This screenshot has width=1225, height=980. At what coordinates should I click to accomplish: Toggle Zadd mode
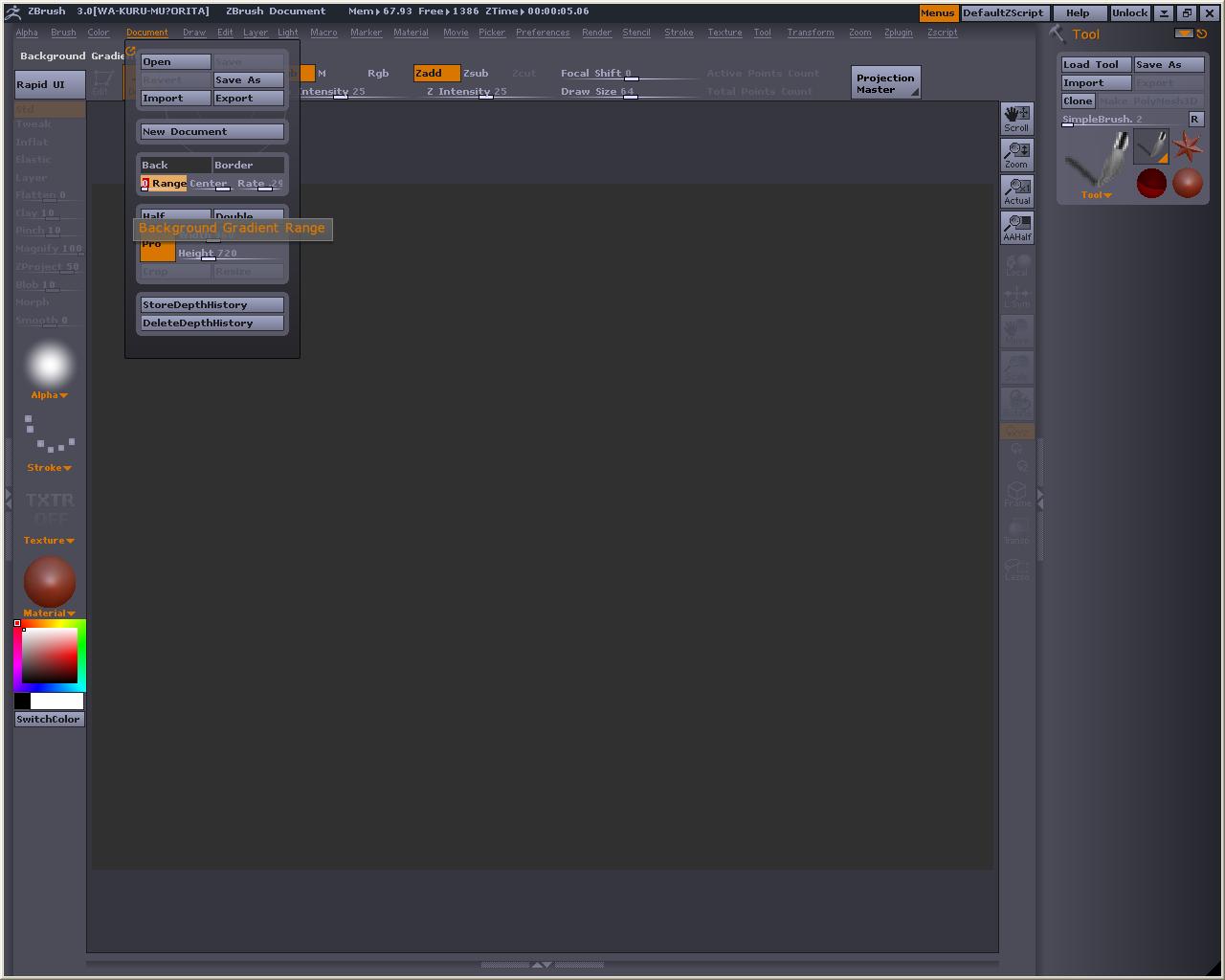coord(436,74)
